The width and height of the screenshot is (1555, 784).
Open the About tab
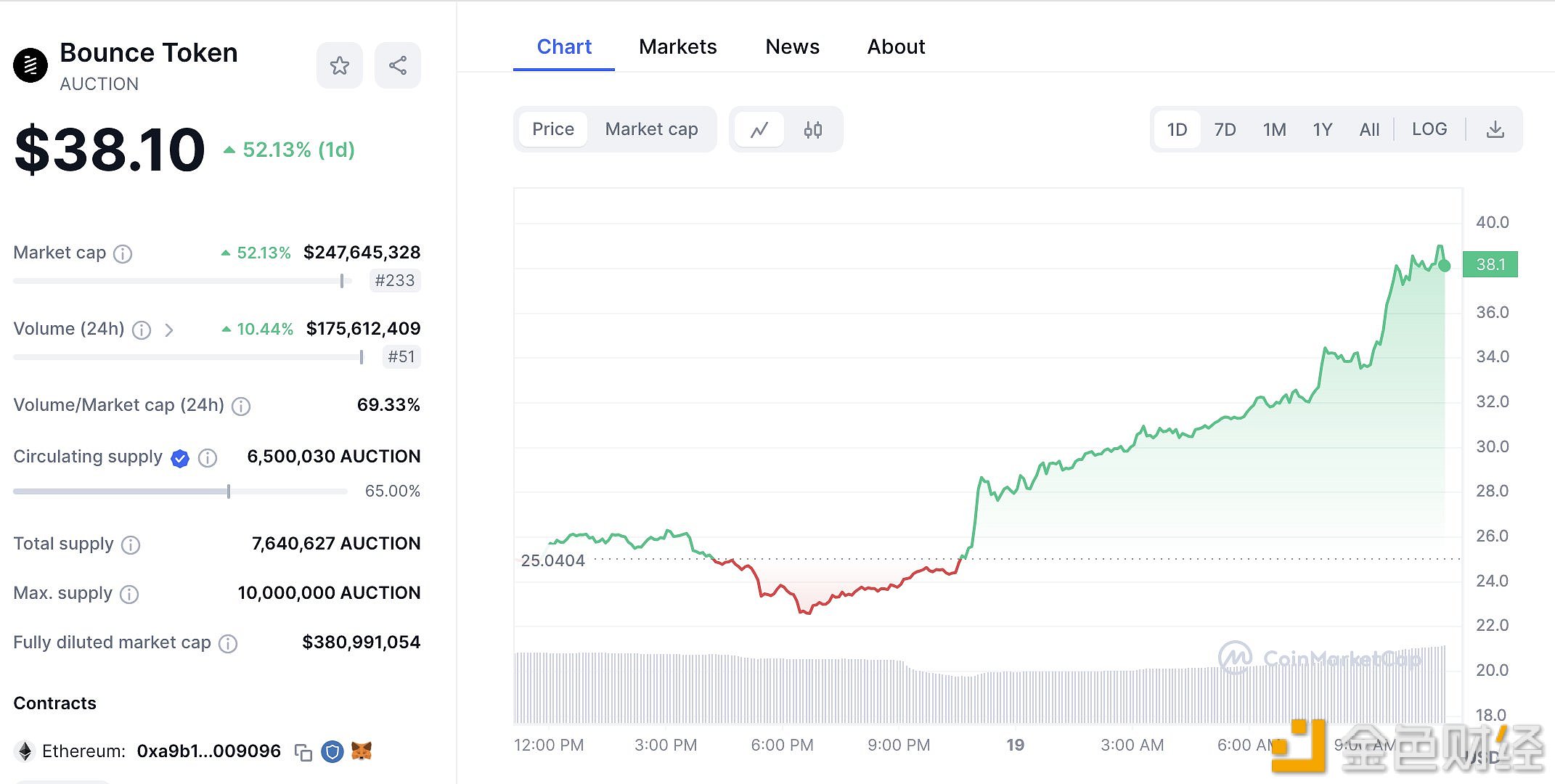897,47
